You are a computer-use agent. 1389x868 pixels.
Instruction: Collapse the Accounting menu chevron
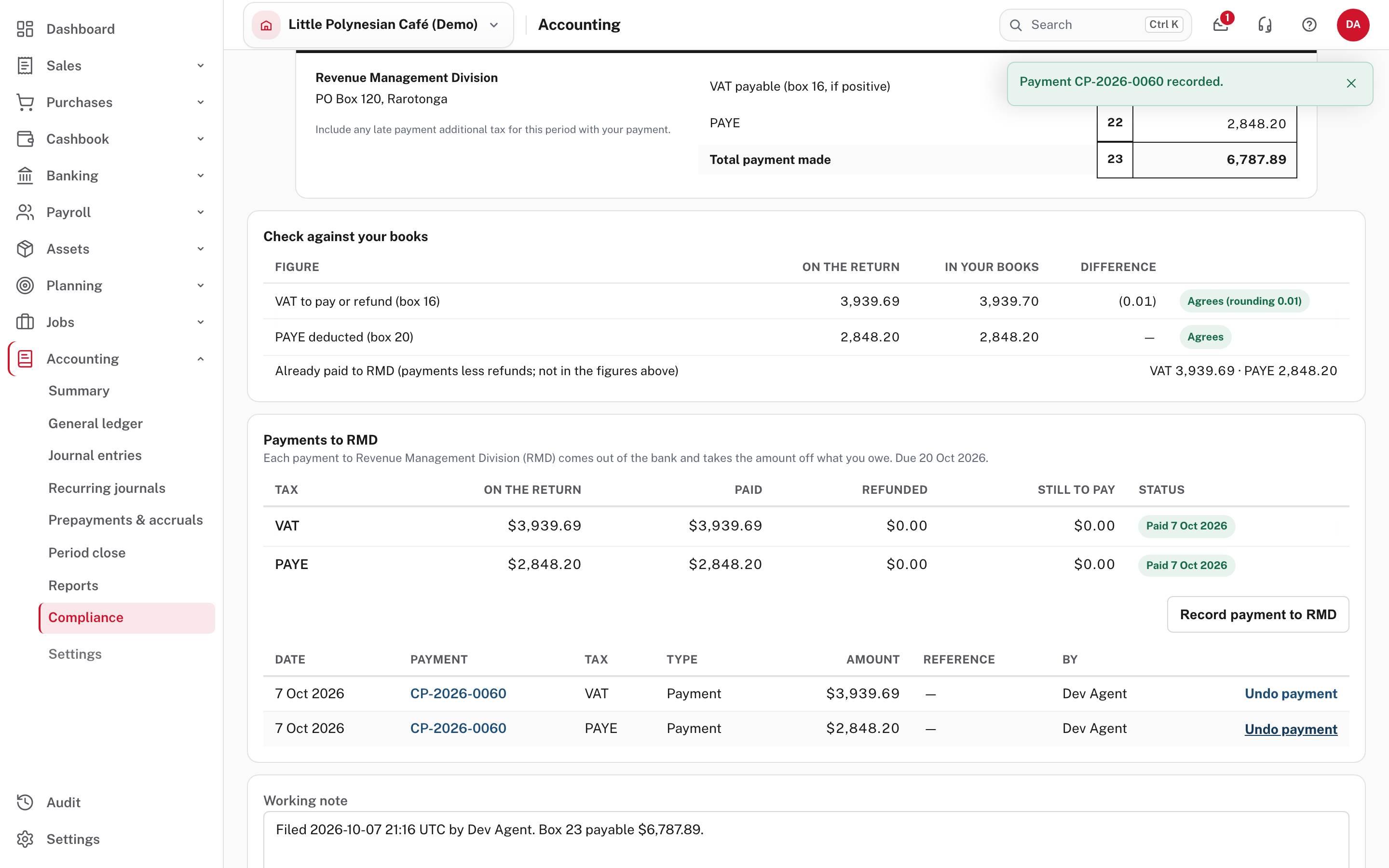(x=200, y=359)
